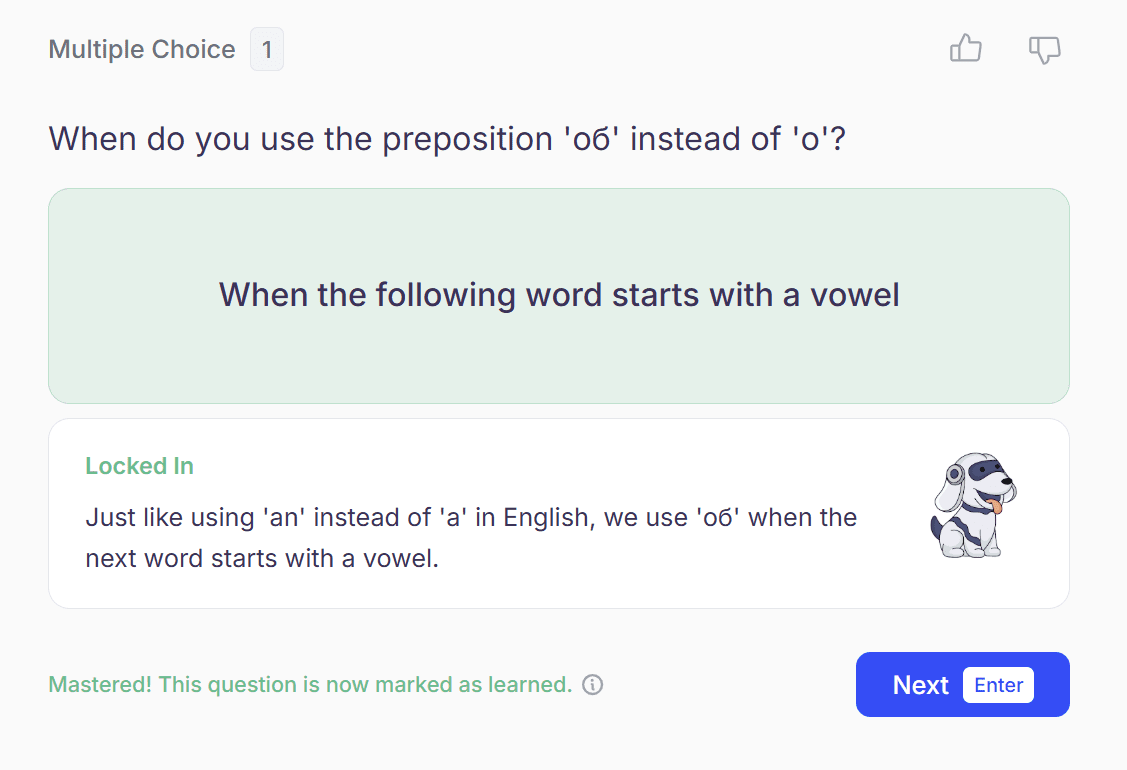Click the green 'Locked In' heading
Screen dimensions: 1127x770
tap(139, 466)
